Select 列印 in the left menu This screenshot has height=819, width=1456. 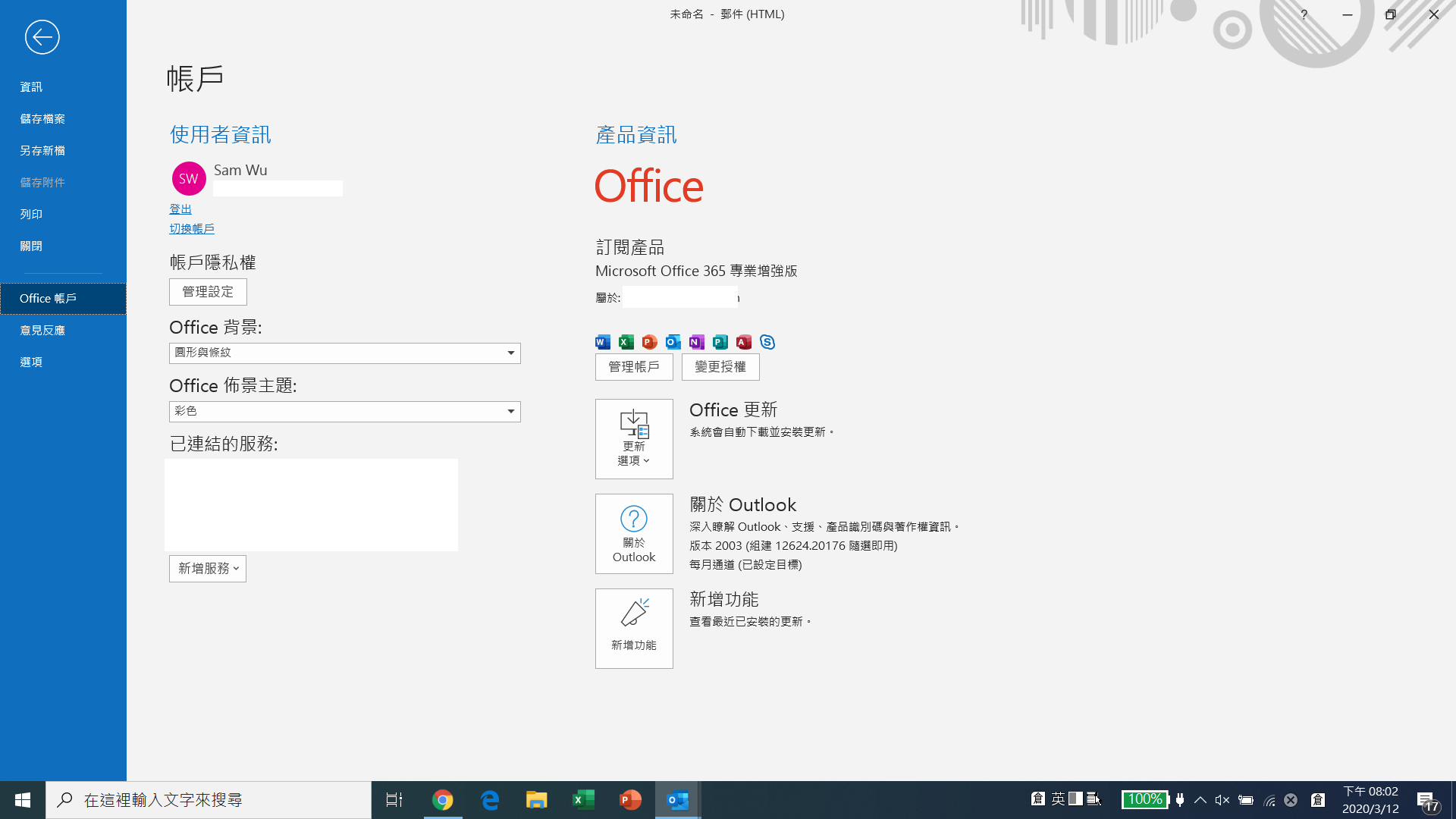pyautogui.click(x=31, y=214)
